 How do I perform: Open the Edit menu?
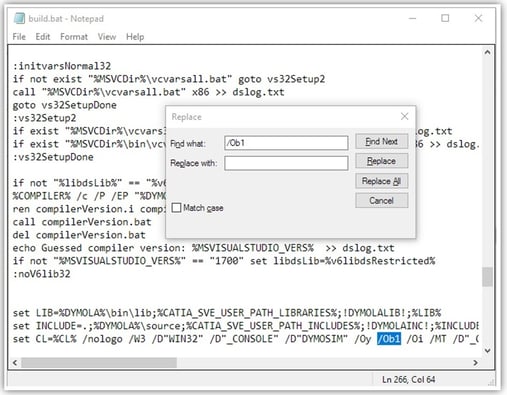click(43, 37)
